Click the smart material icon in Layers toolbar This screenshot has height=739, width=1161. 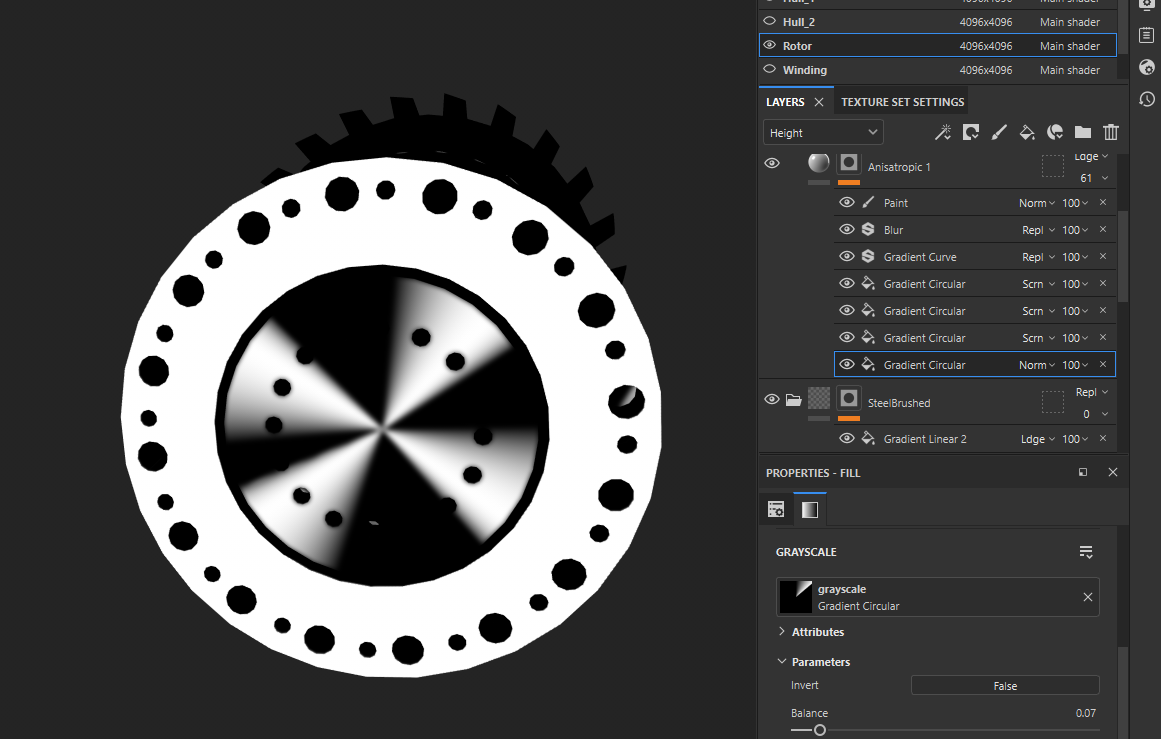click(x=1054, y=132)
